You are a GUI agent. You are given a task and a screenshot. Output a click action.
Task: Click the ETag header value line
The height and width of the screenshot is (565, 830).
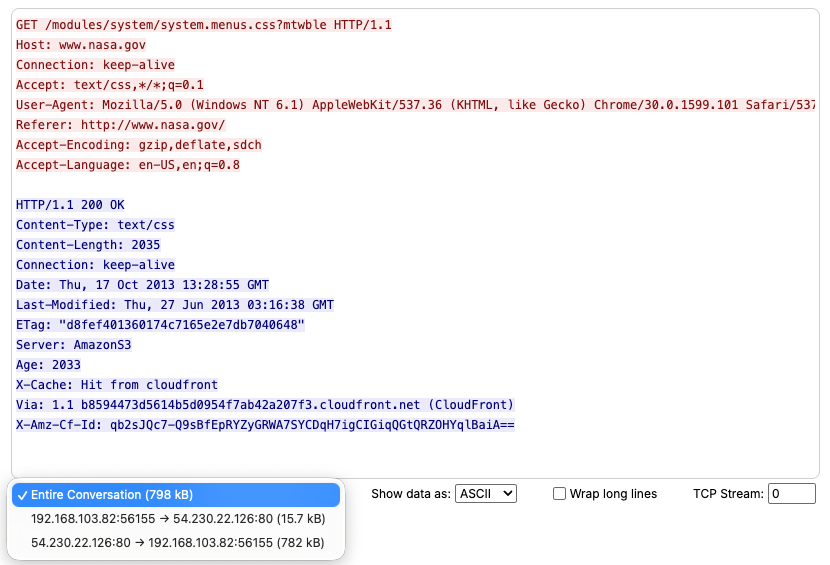click(x=160, y=325)
